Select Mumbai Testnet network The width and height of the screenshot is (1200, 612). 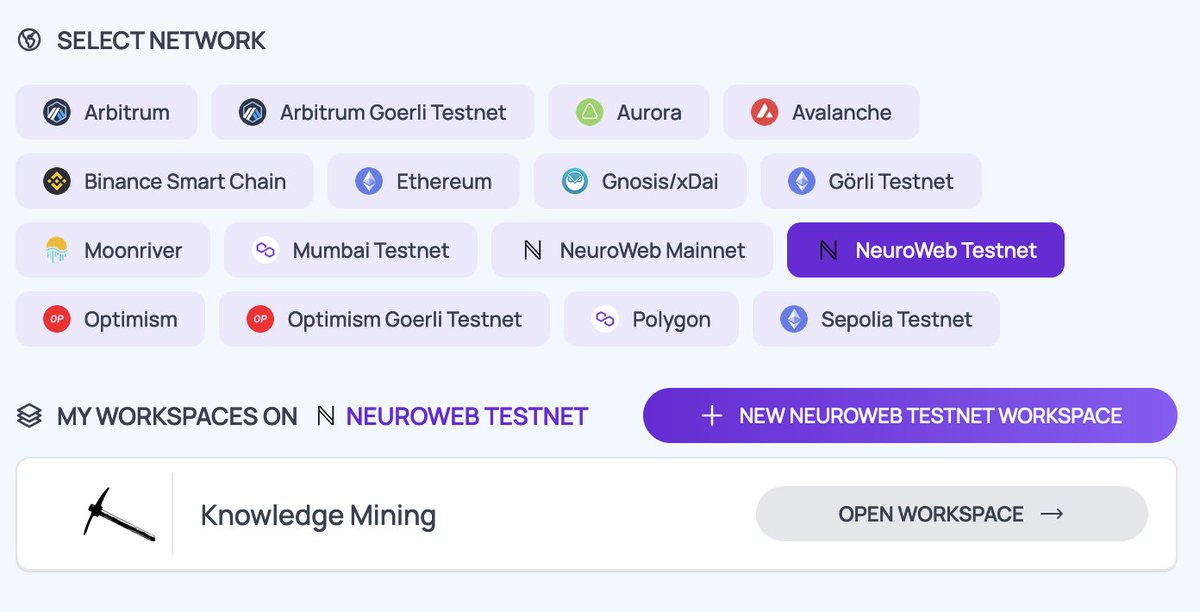[x=351, y=250]
